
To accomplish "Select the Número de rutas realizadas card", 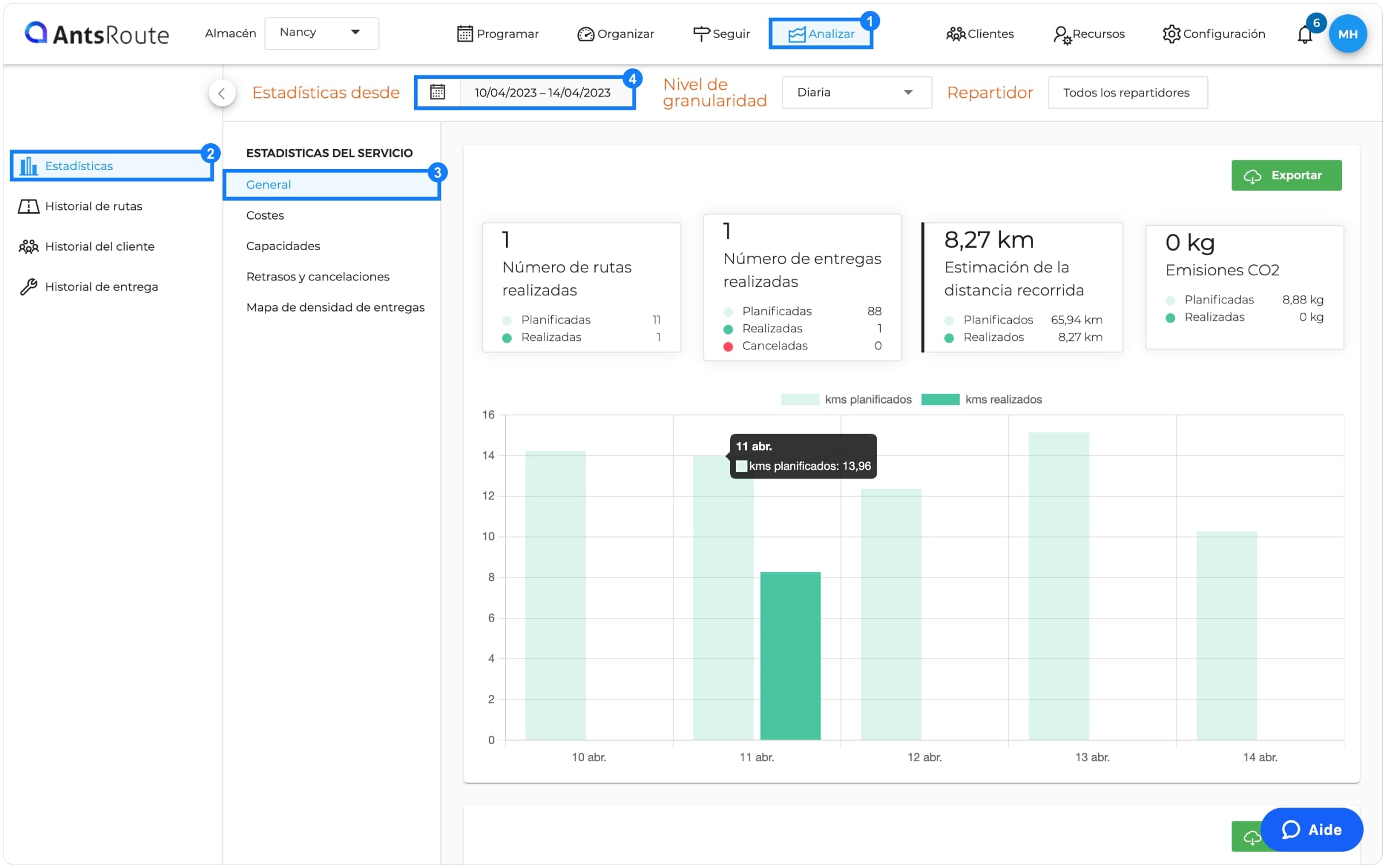I will [x=581, y=287].
